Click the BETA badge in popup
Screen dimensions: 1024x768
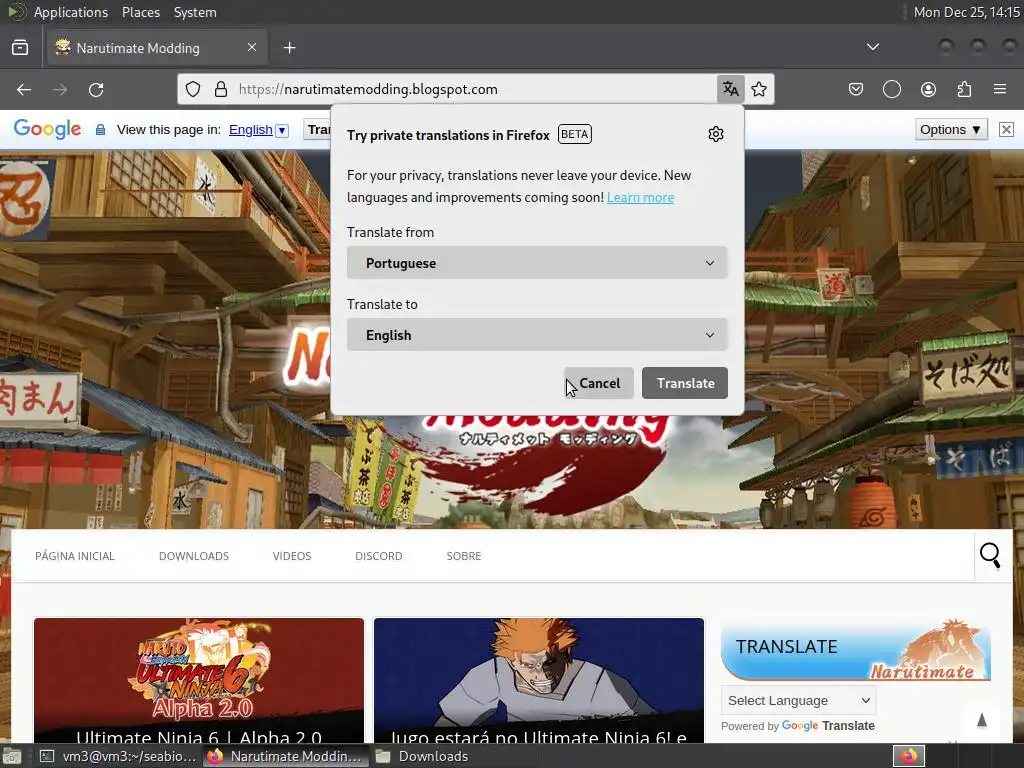[575, 134]
